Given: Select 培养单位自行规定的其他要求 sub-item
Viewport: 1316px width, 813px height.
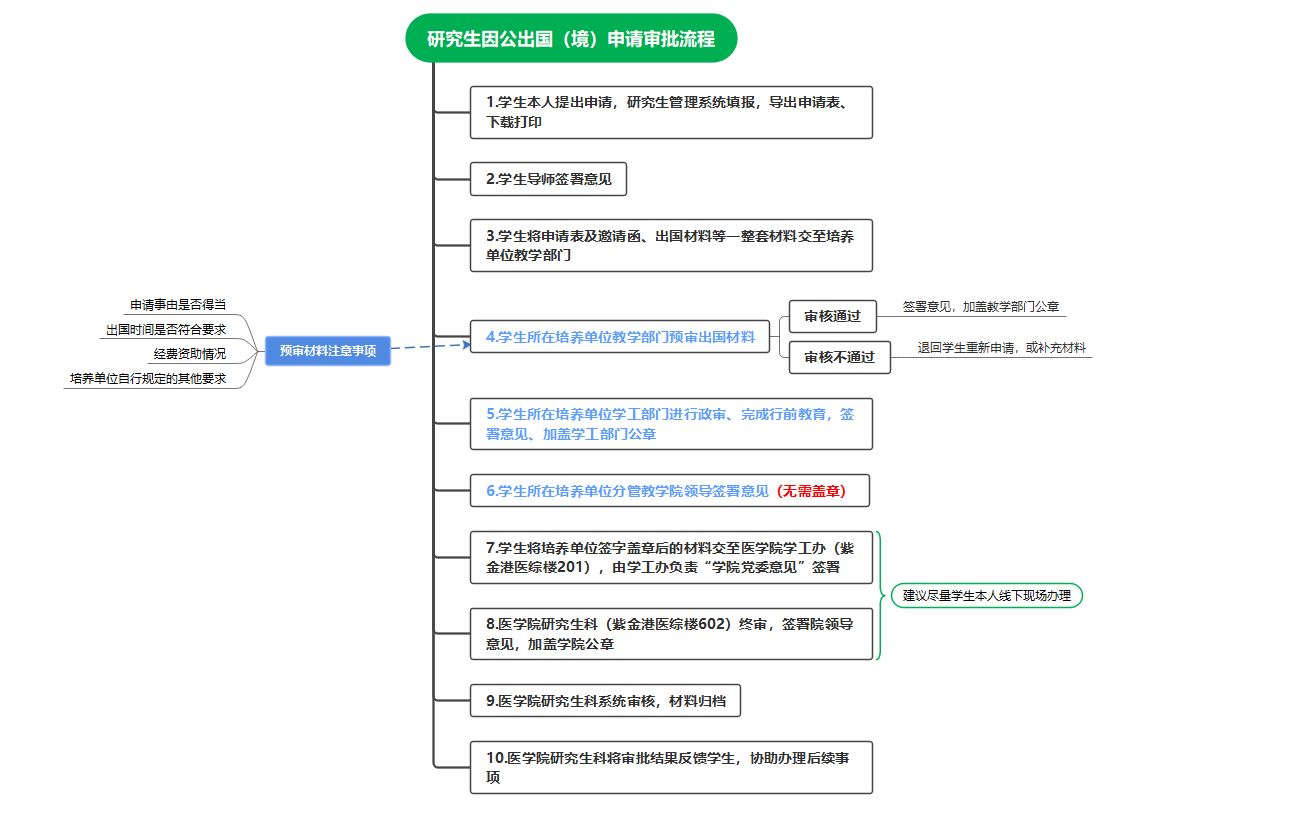Looking at the screenshot, I should click(147, 379).
